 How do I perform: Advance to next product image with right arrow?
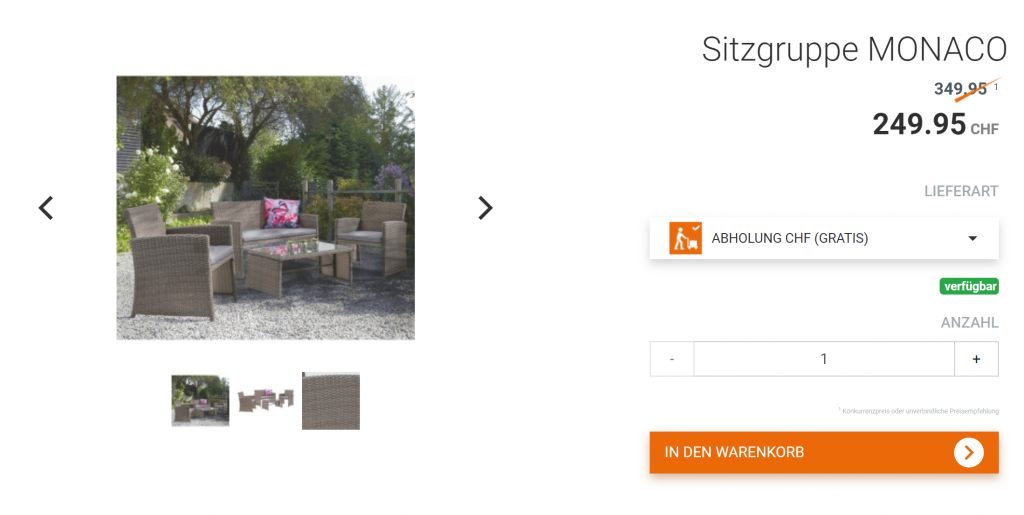pyautogui.click(x=485, y=208)
